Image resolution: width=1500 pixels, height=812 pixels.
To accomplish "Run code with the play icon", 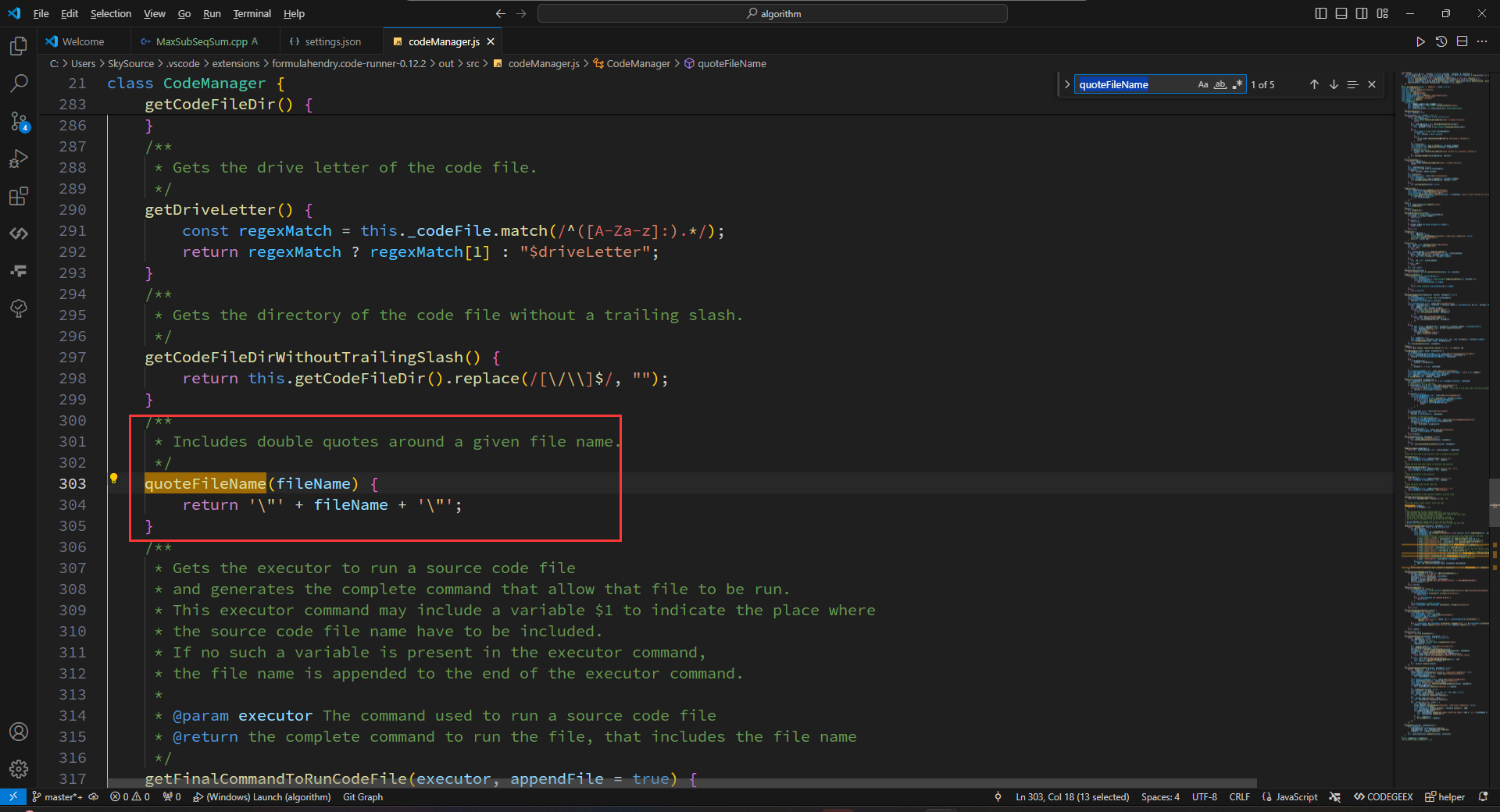I will point(1420,41).
